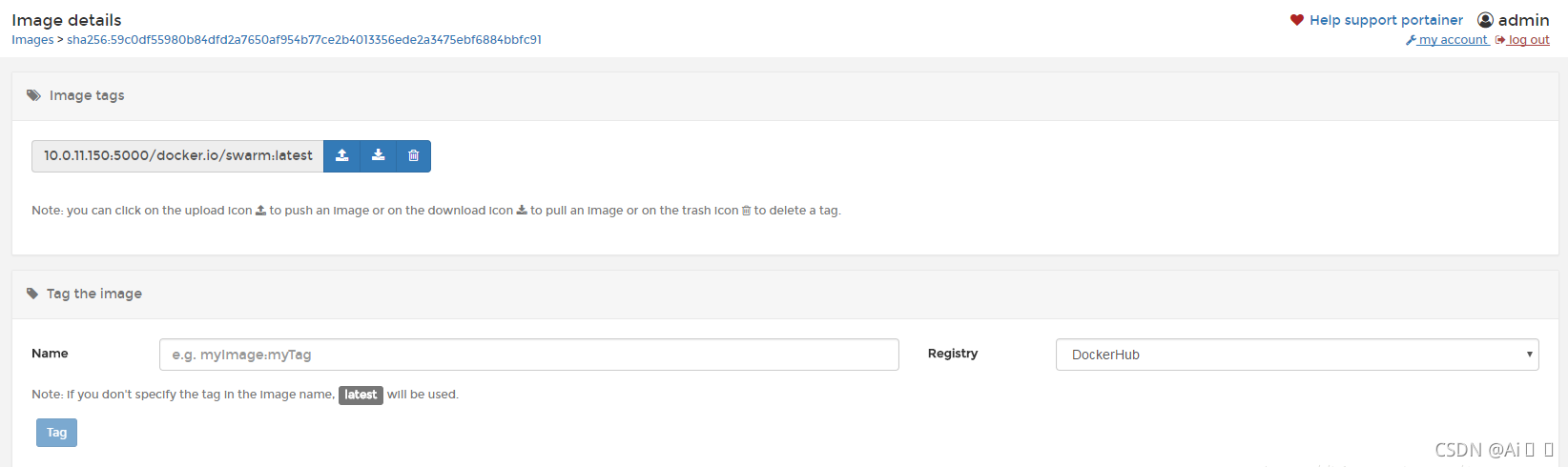The image size is (1568, 467).
Task: Click the Image details page title
Action: [67, 20]
